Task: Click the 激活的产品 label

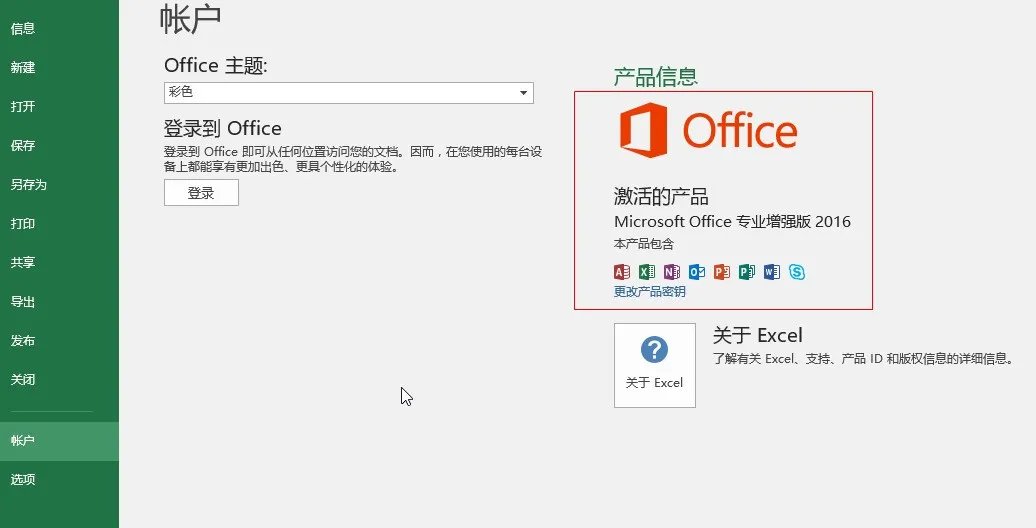Action: pos(661,196)
